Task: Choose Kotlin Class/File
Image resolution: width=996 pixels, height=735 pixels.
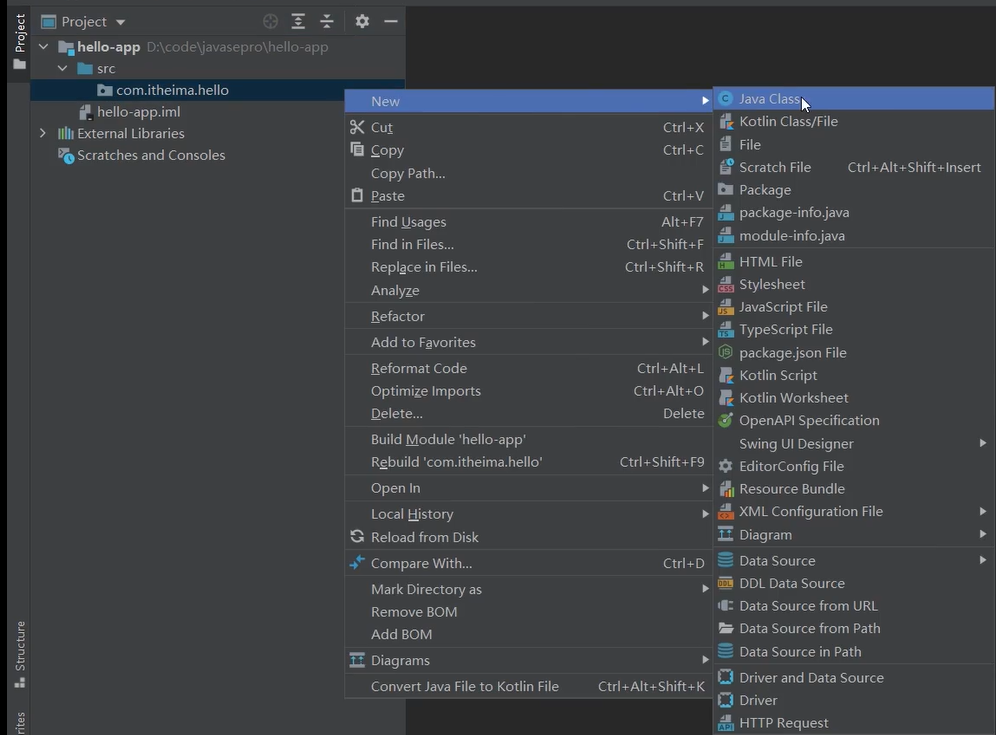Action: [854, 121]
